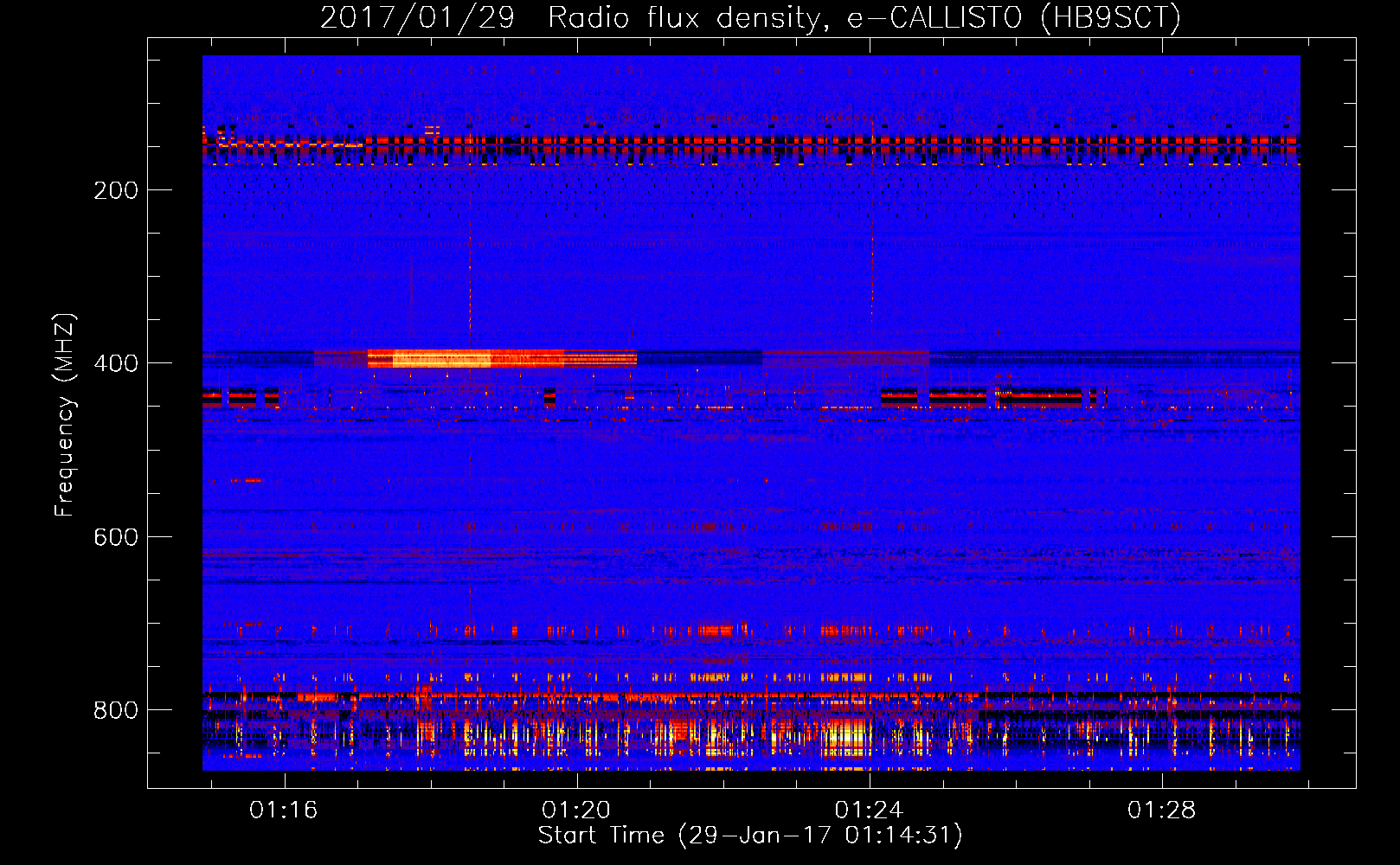Click the 01:16 time tick label
Image resolution: width=1400 pixels, height=865 pixels.
(284, 810)
